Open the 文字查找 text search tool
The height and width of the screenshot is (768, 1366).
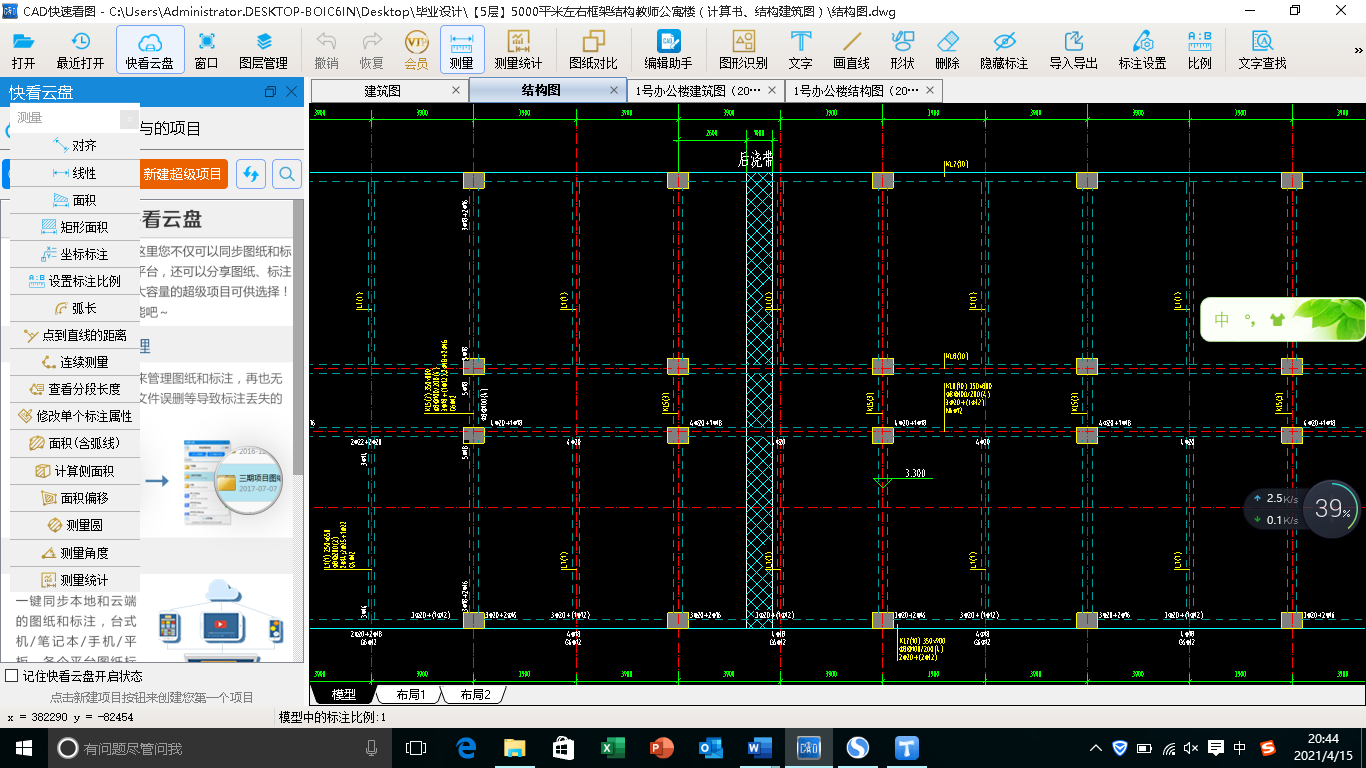pyautogui.click(x=1263, y=50)
